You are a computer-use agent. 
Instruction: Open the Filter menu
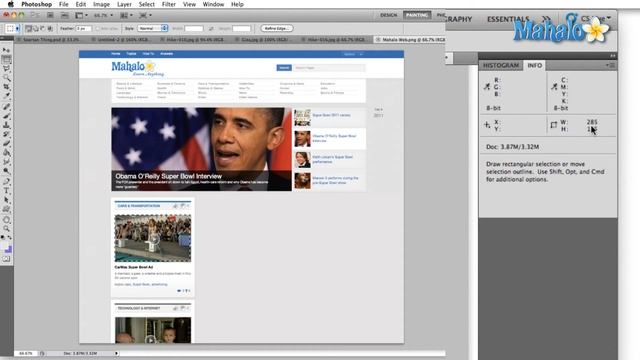pyautogui.click(x=169, y=4)
